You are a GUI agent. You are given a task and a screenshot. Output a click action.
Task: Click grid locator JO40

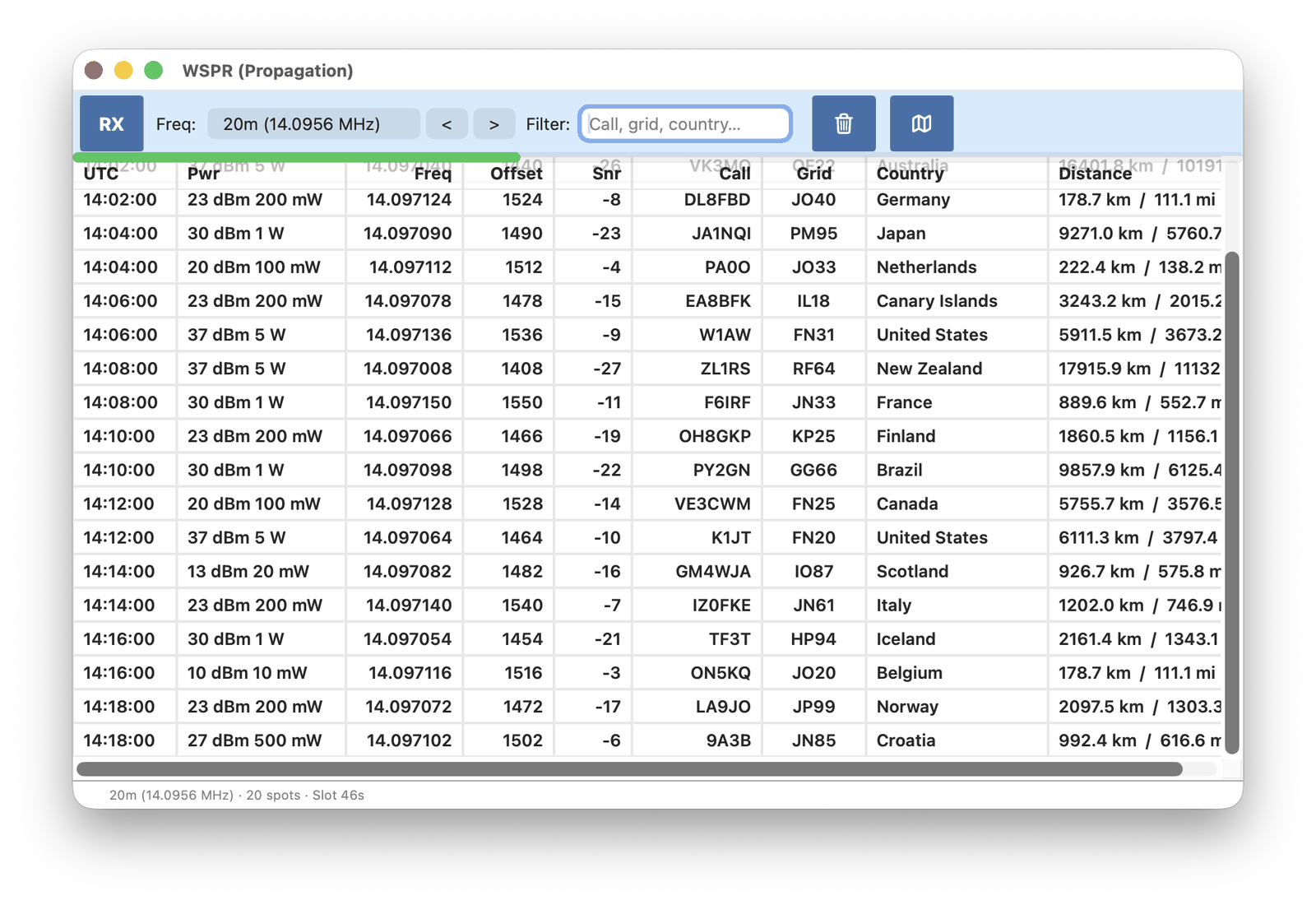coord(813,200)
